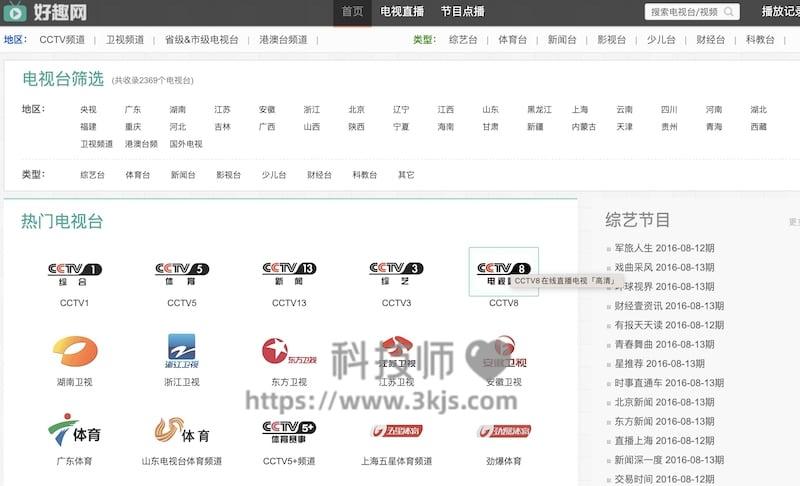This screenshot has width=800, height=486.
Task: Open the 劲爆体育 channel logo
Action: [504, 431]
